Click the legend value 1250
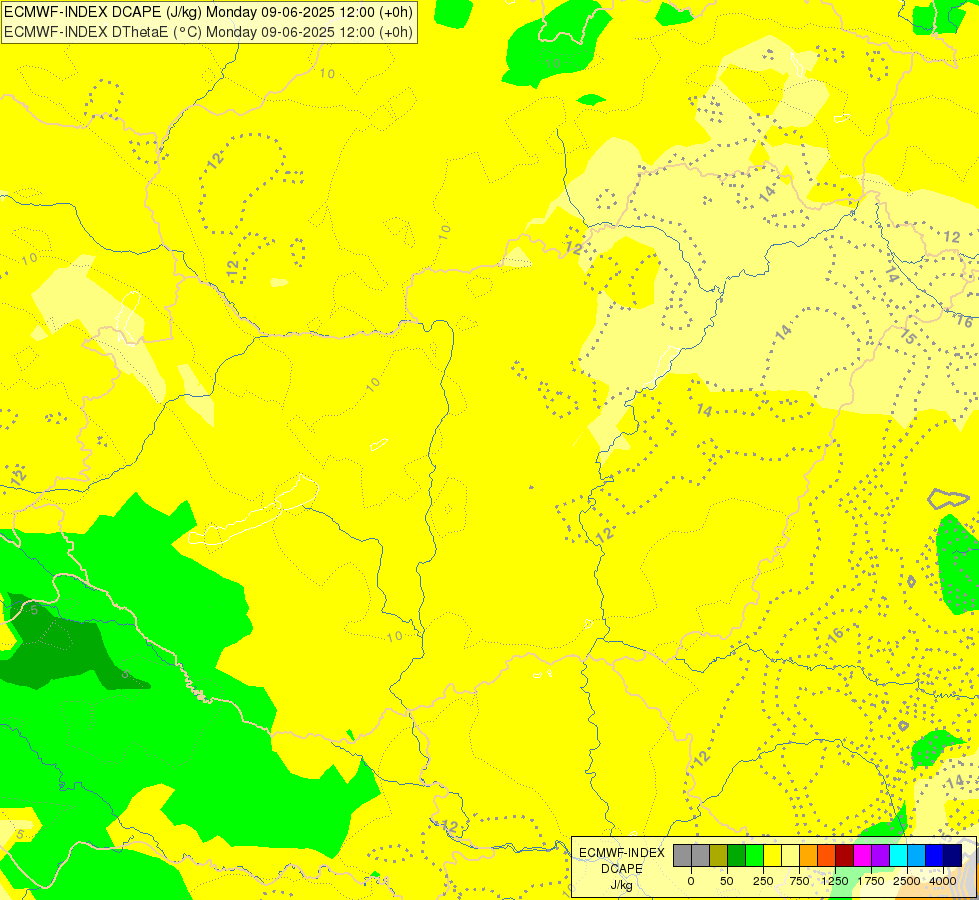979x900 pixels. (x=835, y=881)
